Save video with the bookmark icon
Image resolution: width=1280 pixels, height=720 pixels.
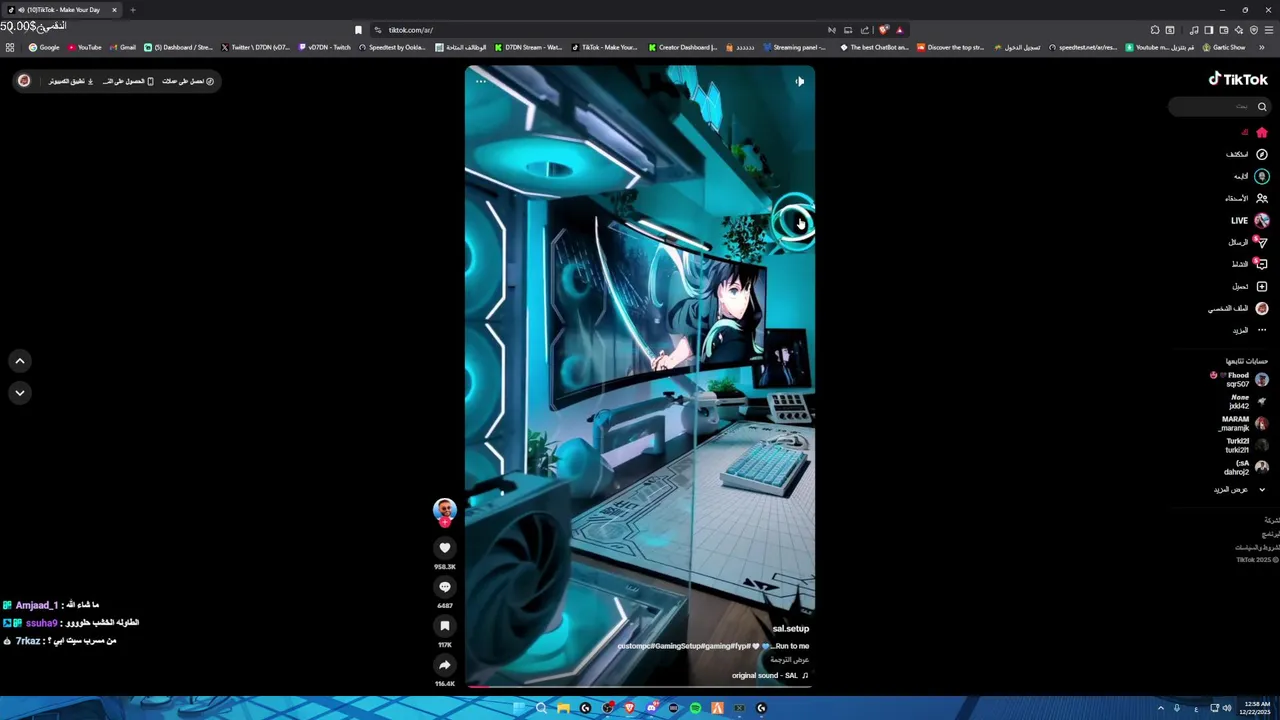pyautogui.click(x=445, y=626)
